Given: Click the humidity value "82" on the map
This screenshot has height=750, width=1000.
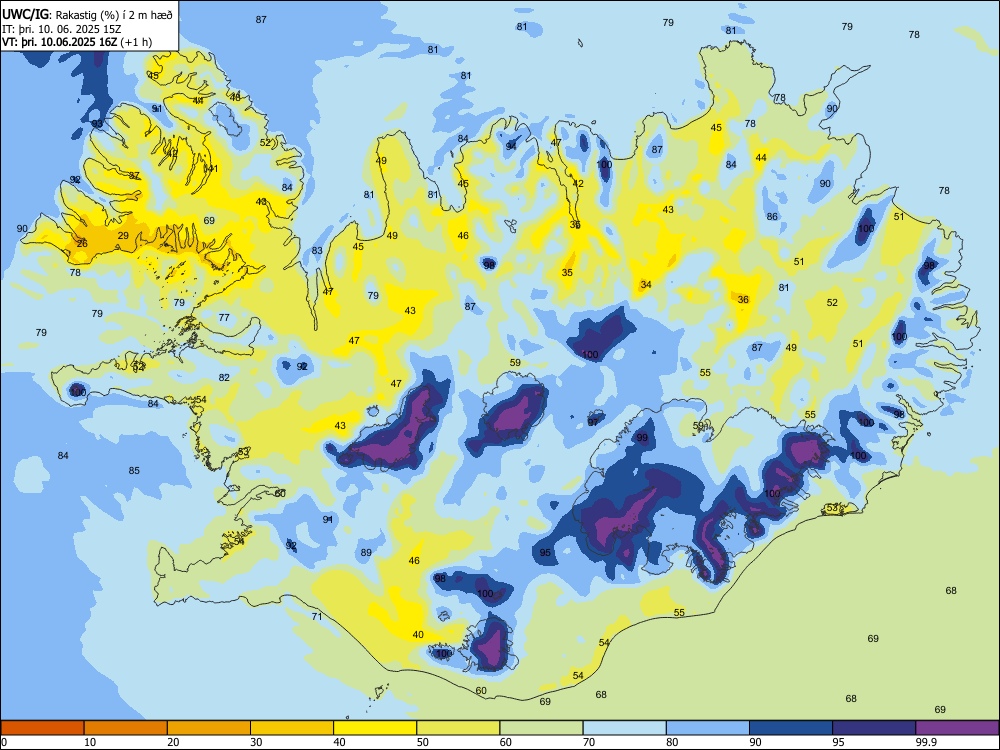Looking at the screenshot, I should click(x=224, y=378).
